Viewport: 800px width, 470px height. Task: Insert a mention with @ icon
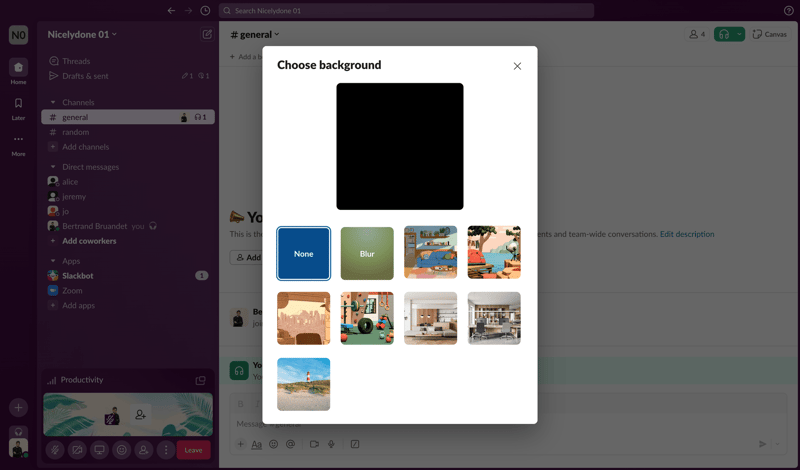(290, 444)
